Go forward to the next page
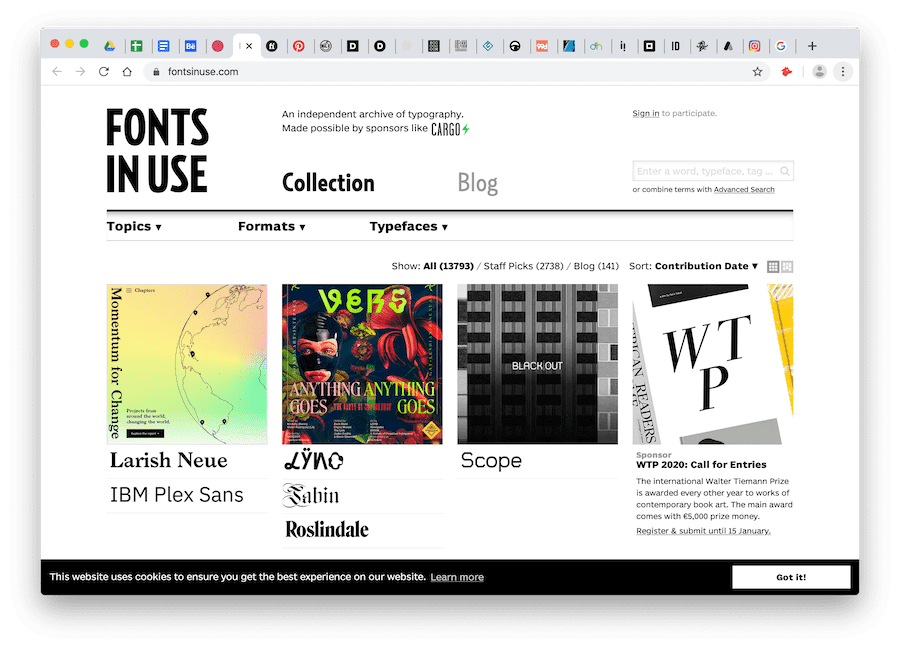900x649 pixels. (x=80, y=72)
